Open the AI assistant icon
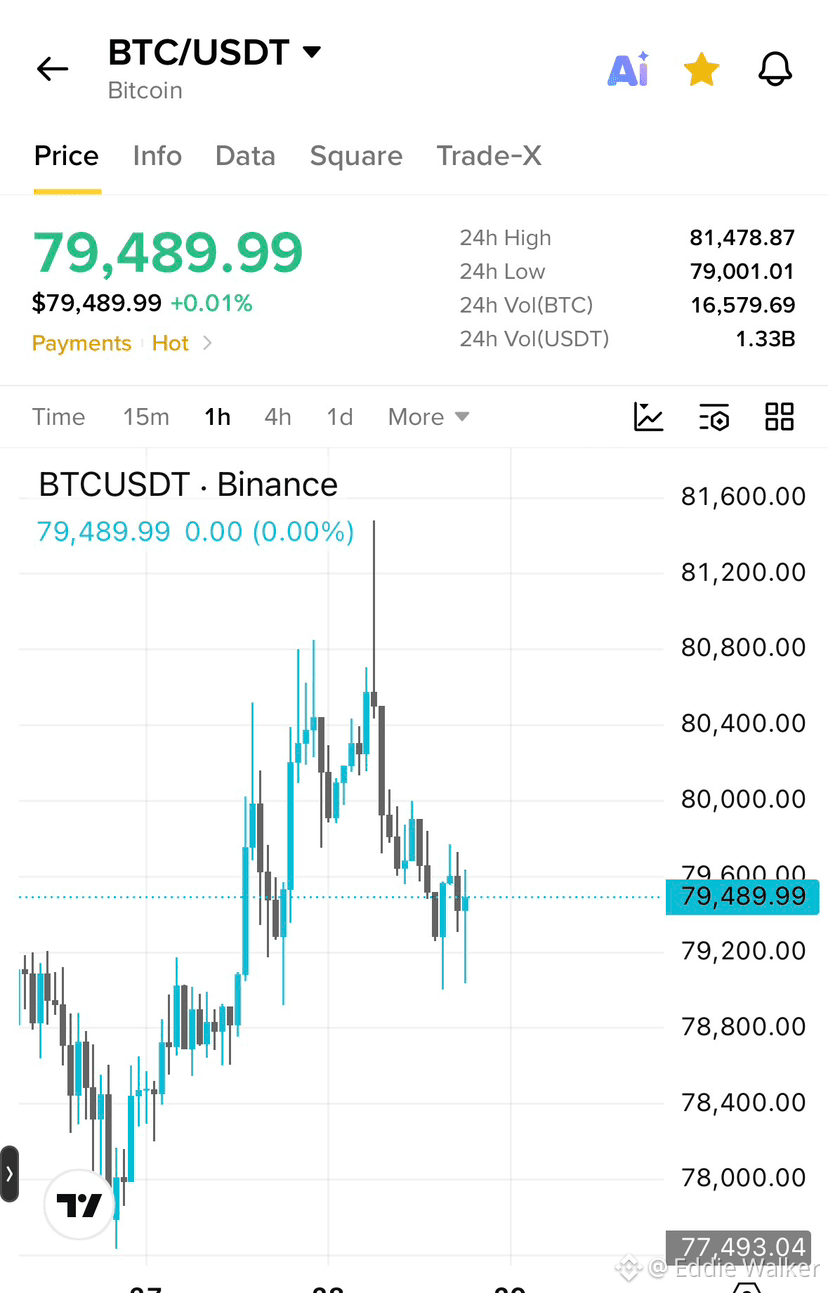Image resolution: width=828 pixels, height=1293 pixels. pos(629,69)
